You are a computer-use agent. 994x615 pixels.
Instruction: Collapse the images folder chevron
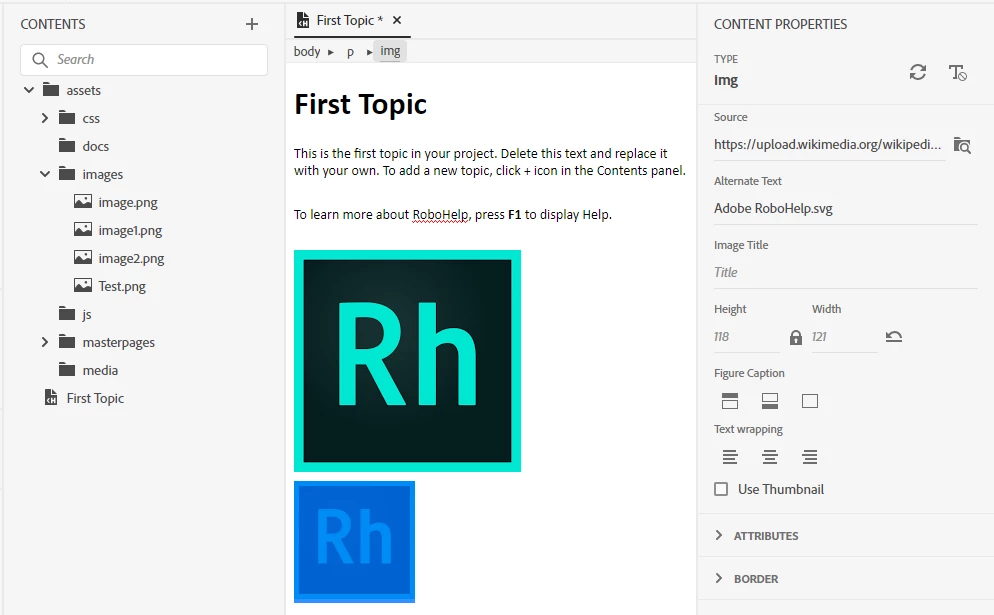coord(44,174)
